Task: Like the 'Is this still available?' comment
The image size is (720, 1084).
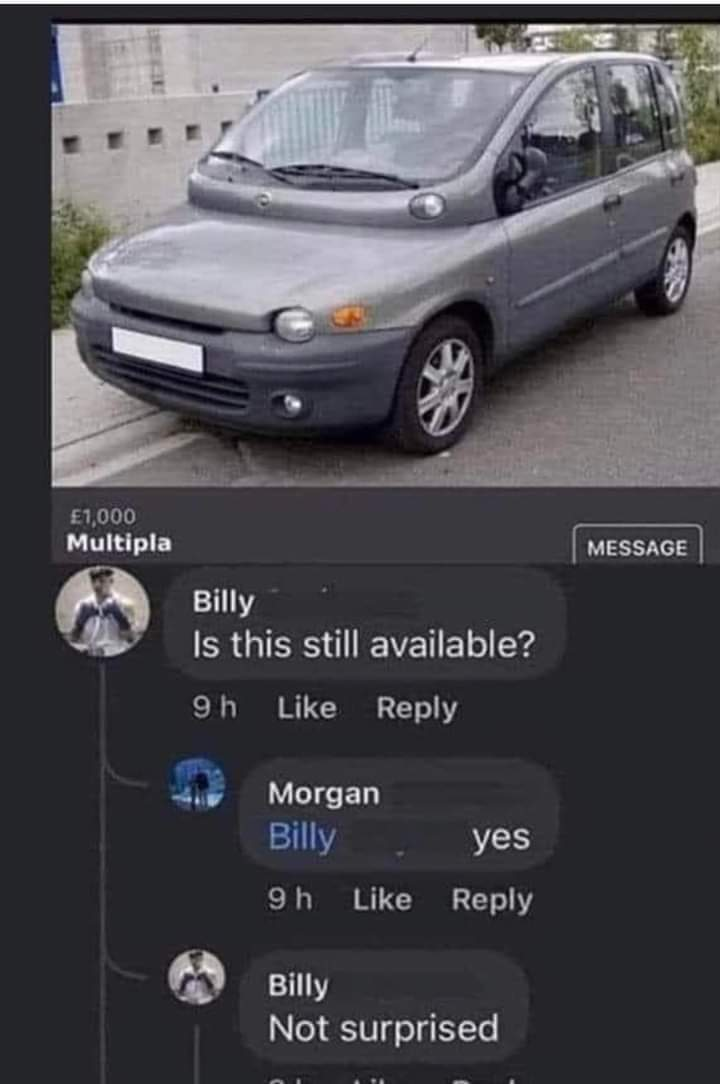Action: [x=307, y=708]
